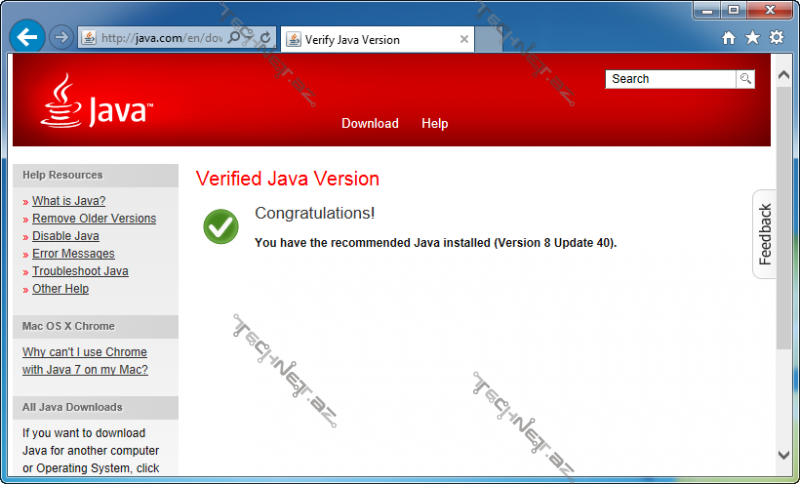
Task: Open Favorites star icon
Action: point(752,38)
